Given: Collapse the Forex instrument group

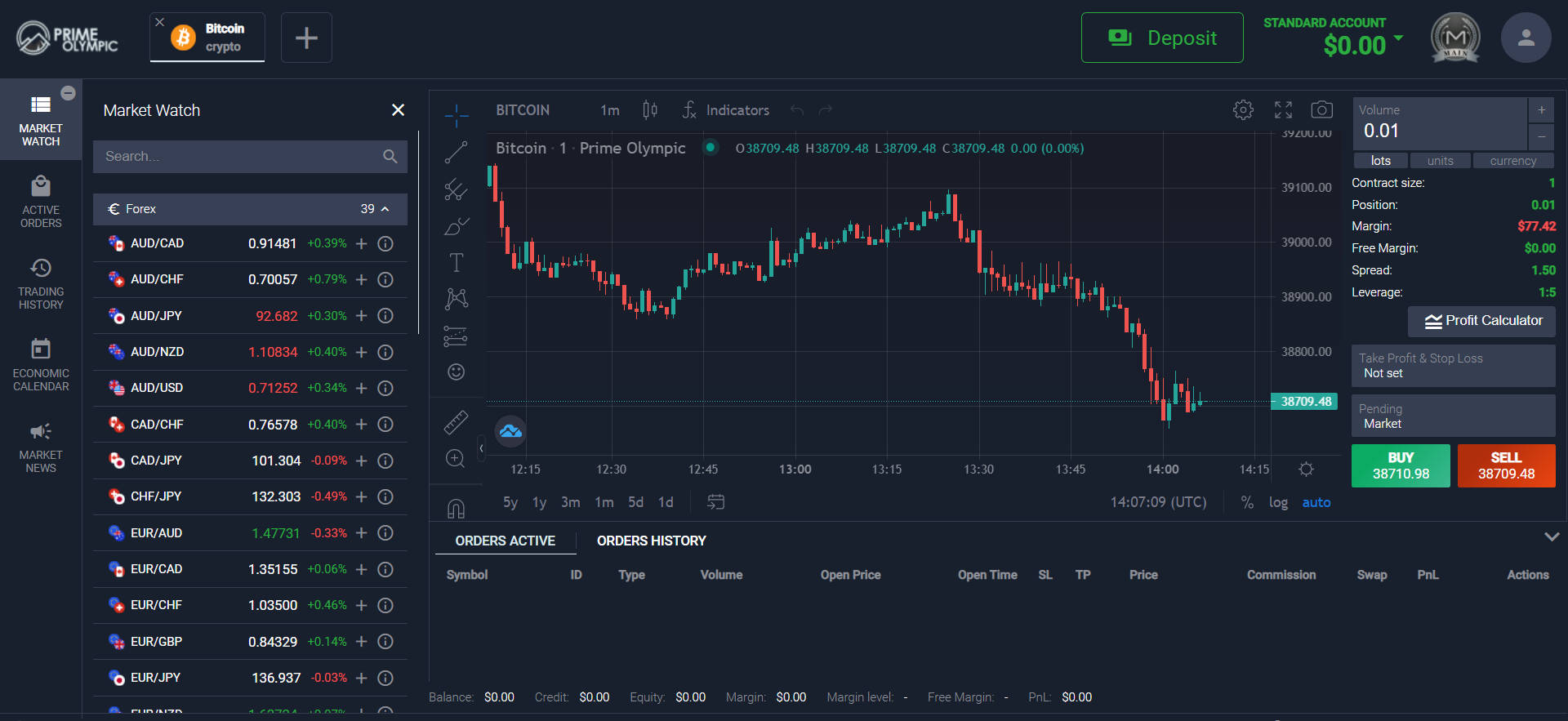Looking at the screenshot, I should click(x=385, y=210).
